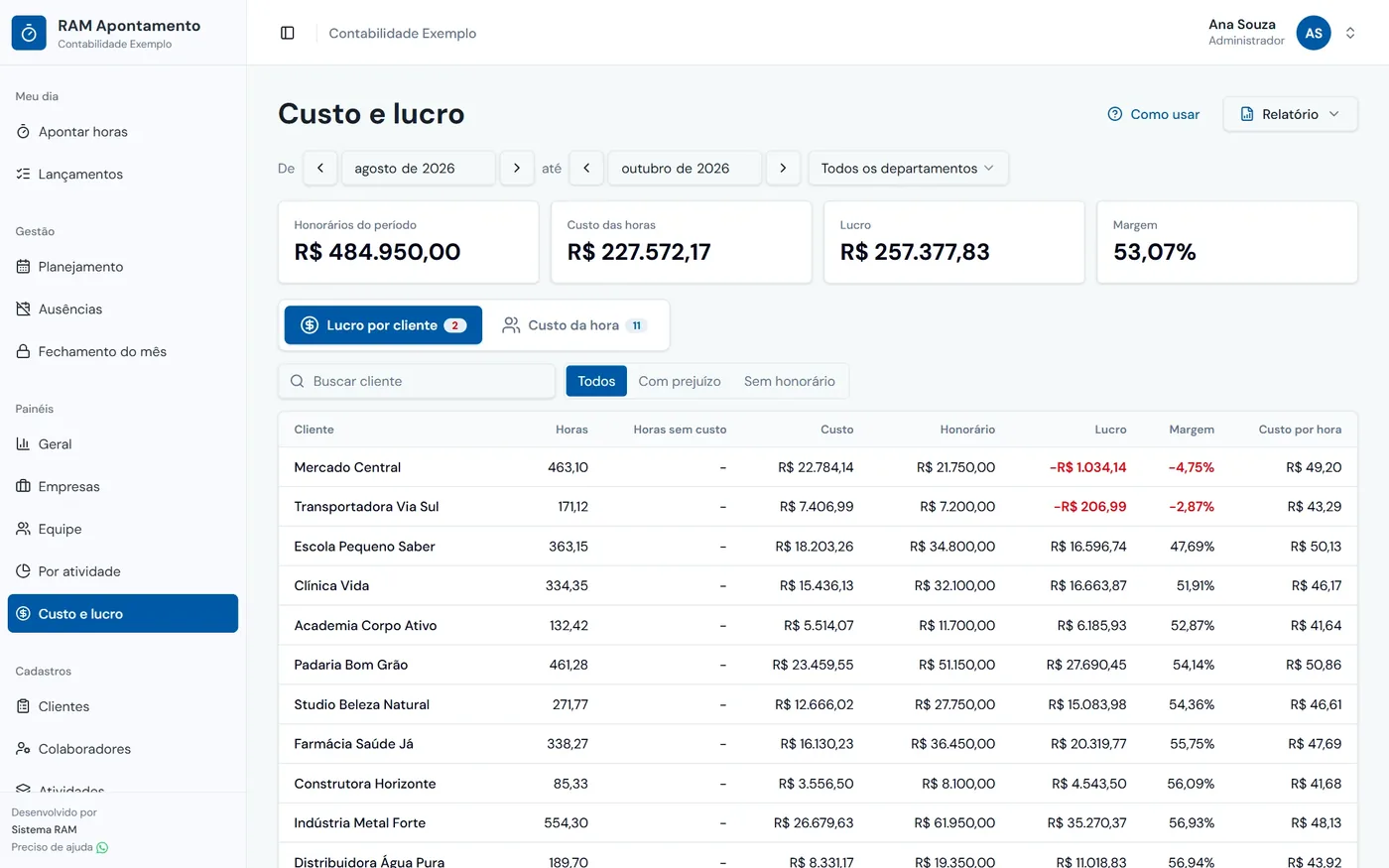Click Contabilidade Exemplo breadcrumb text
This screenshot has width=1389, height=868.
pos(403,33)
